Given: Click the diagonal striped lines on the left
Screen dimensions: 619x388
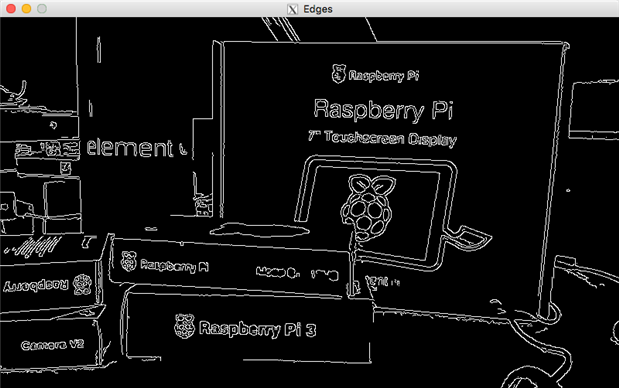Looking at the screenshot, I should pyautogui.click(x=35, y=246).
